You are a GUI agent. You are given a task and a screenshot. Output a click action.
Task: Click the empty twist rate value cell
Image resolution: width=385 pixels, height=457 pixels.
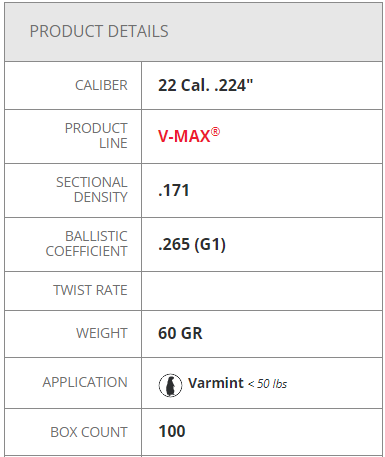pyautogui.click(x=262, y=291)
